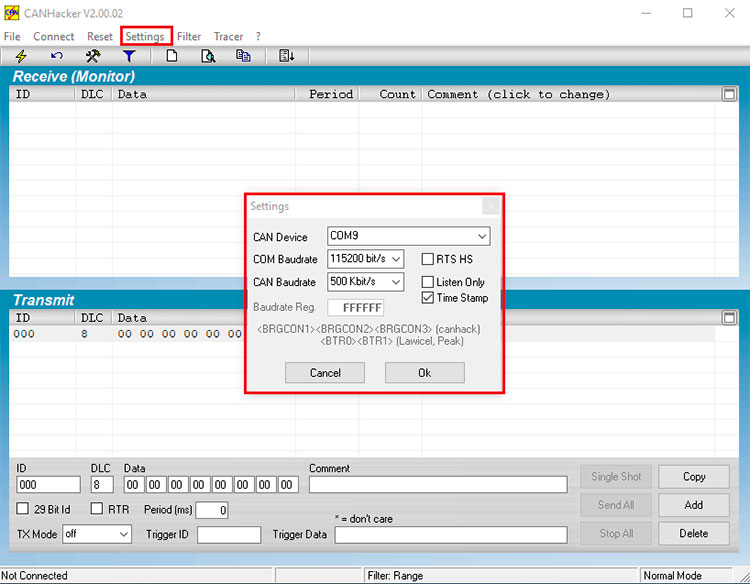
Task: Click the Trigger Data input field
Action: pos(451,535)
